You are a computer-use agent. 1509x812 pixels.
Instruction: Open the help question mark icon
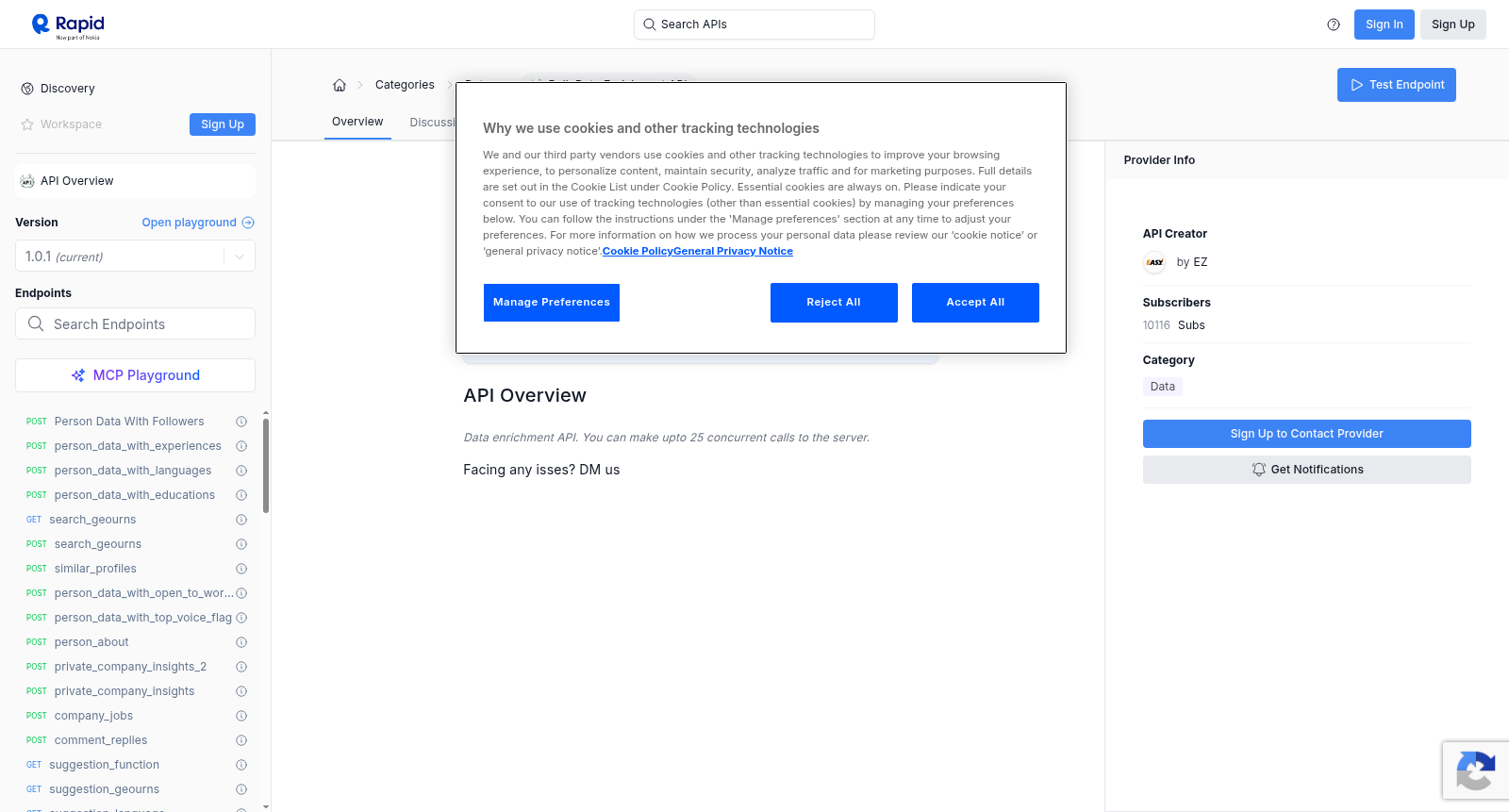(x=1334, y=25)
